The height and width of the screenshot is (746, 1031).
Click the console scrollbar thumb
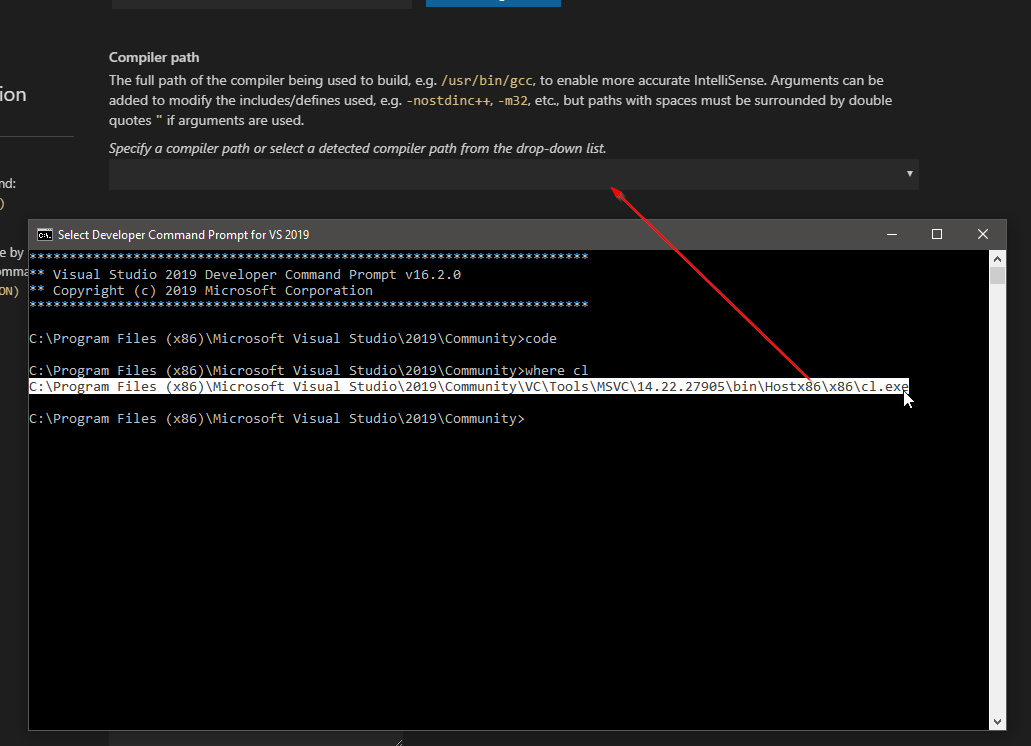tap(997, 275)
